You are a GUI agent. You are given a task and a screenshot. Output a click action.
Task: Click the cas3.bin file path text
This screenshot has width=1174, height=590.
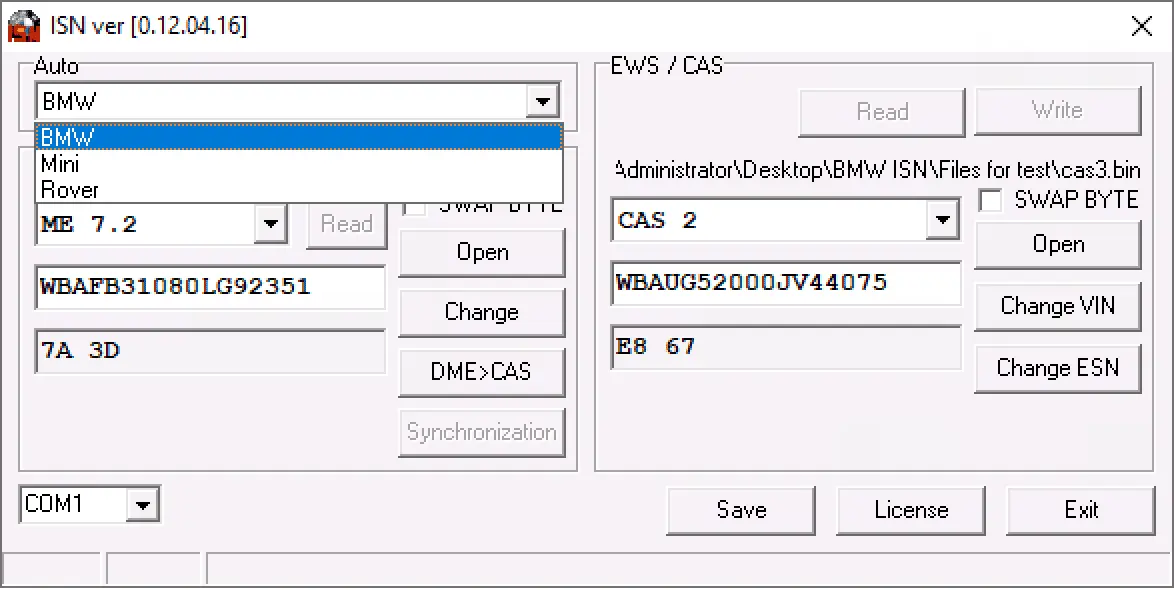(x=878, y=170)
